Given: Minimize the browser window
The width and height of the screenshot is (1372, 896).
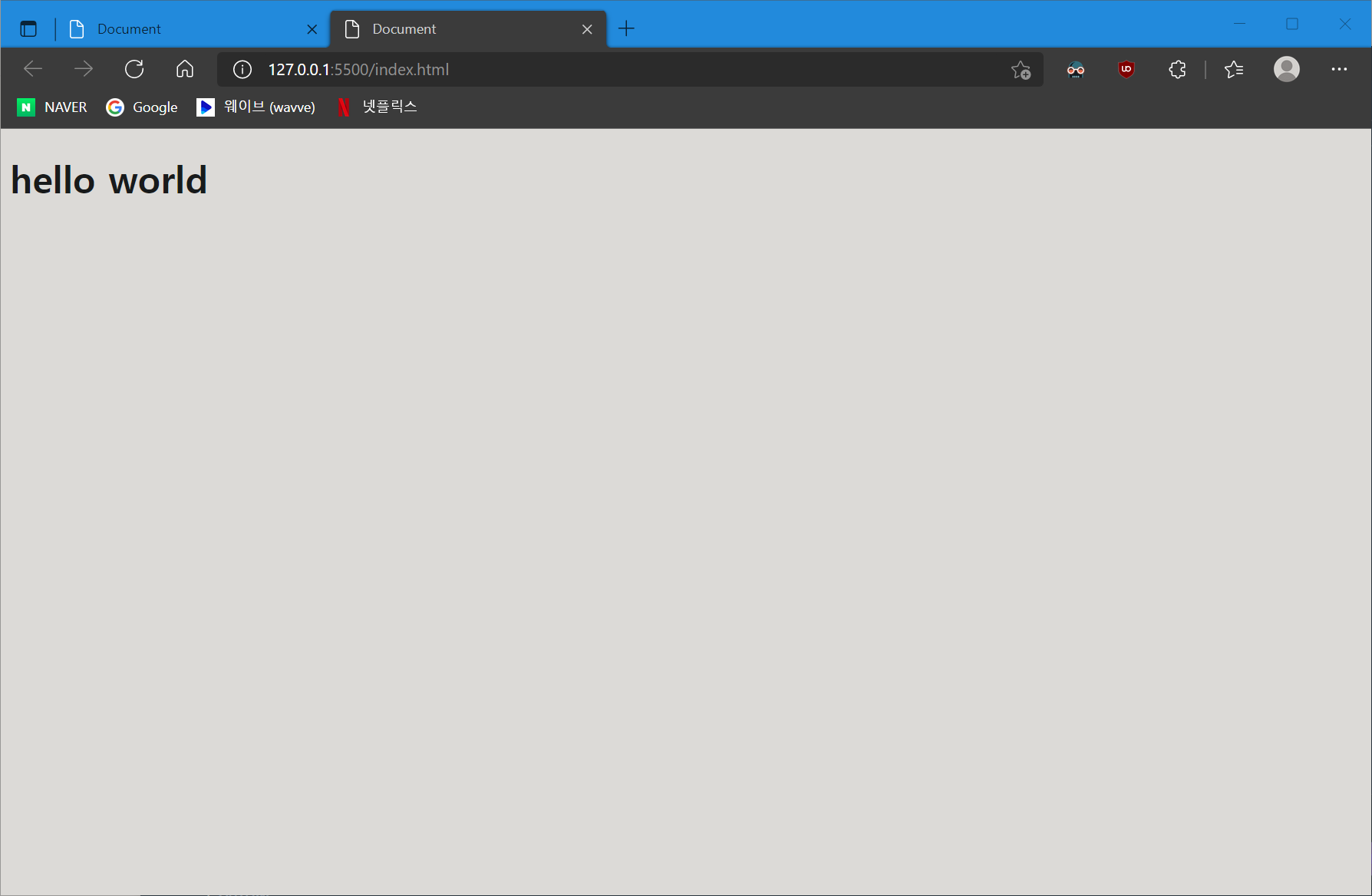Looking at the screenshot, I should 1239,24.
